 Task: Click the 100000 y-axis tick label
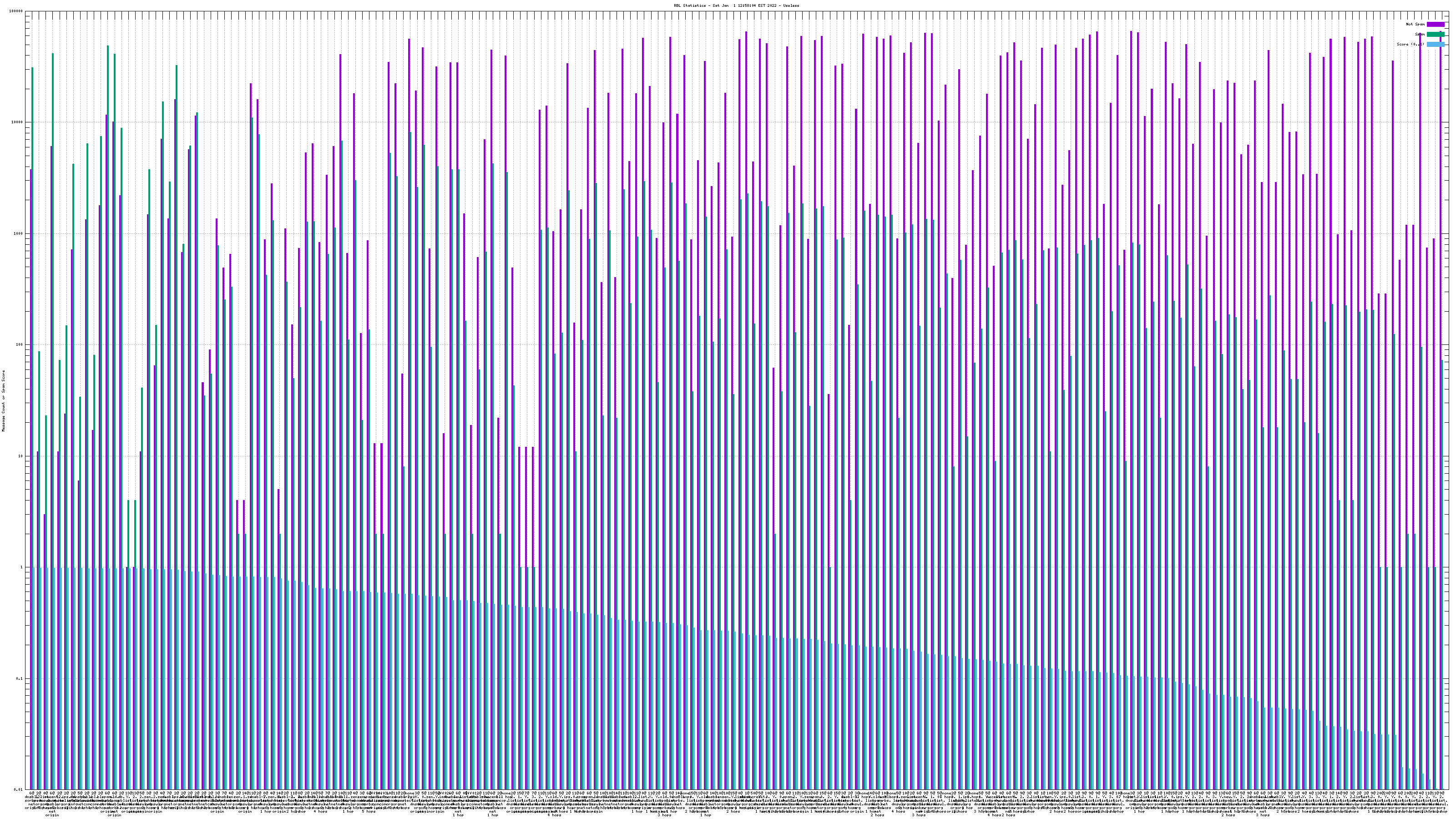(16, 11)
